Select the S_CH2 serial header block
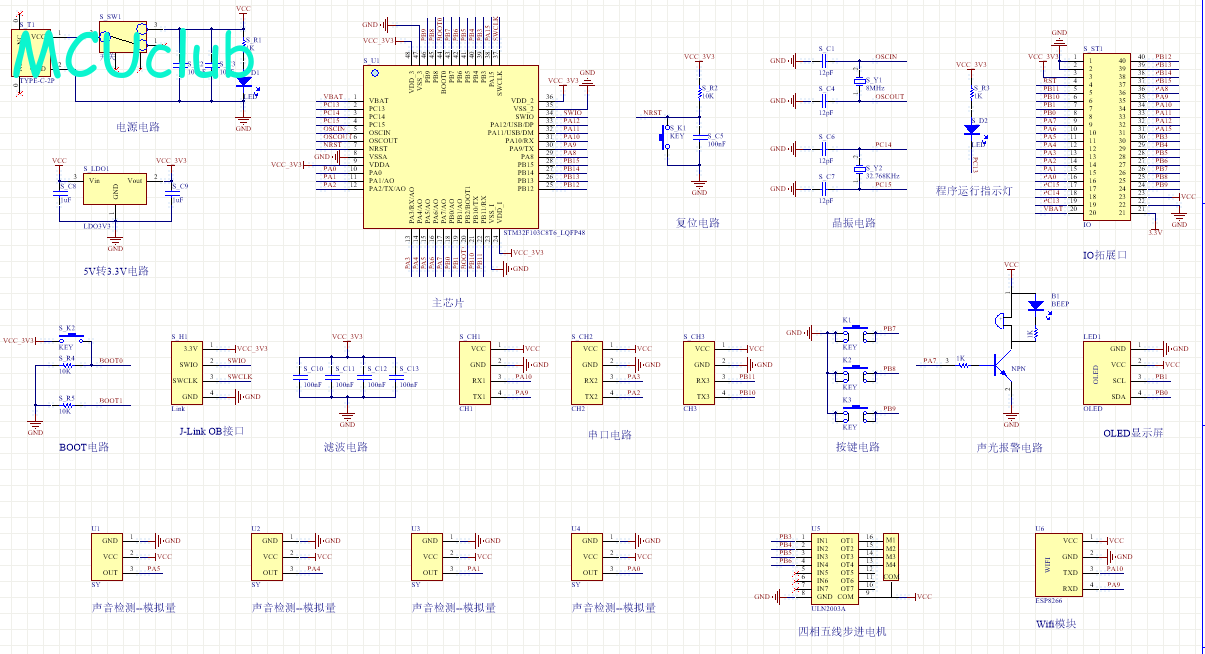The height and width of the screenshot is (654, 1205). point(587,372)
